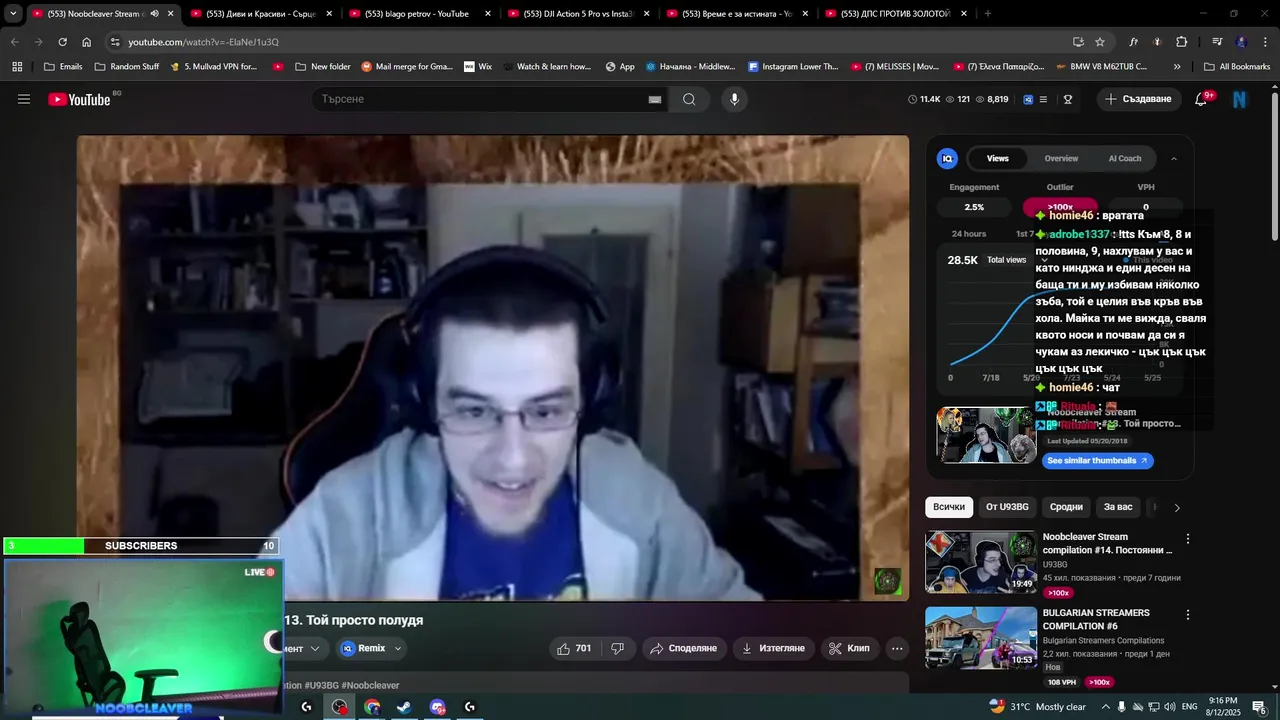Open Chrome from the taskbar
Image resolution: width=1280 pixels, height=720 pixels.
(x=372, y=707)
